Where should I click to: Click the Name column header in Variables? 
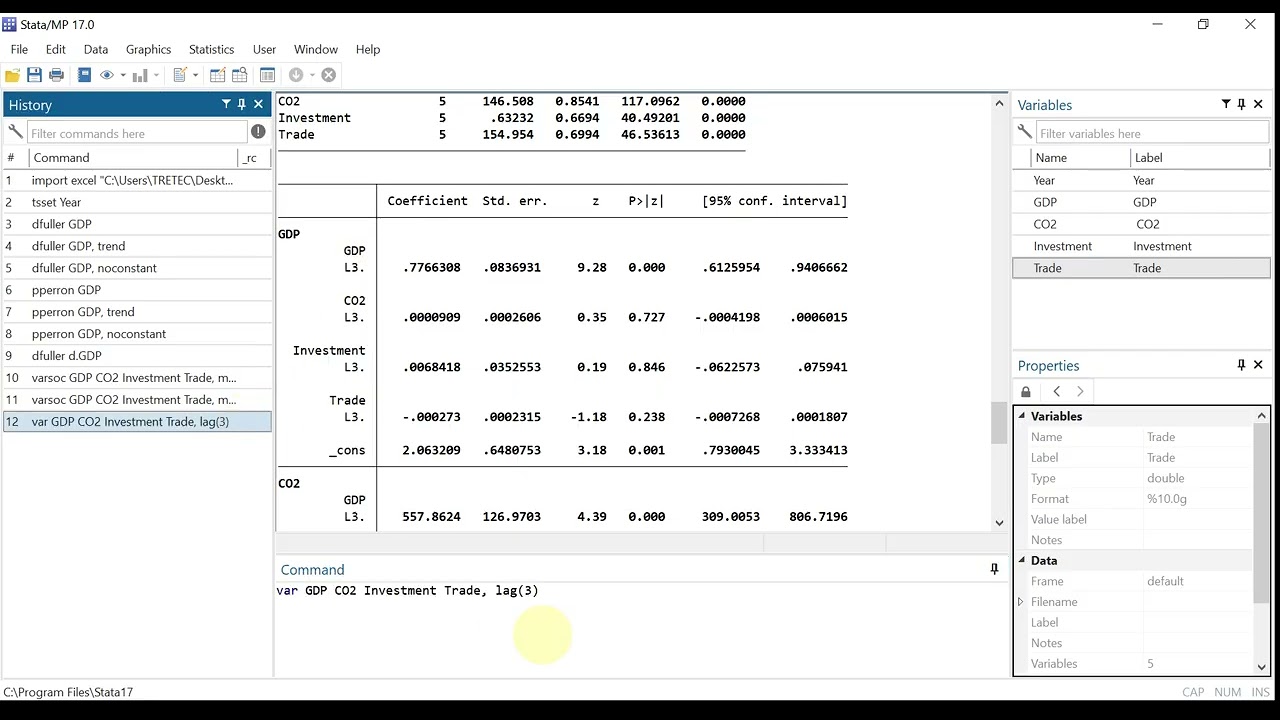[1080, 158]
